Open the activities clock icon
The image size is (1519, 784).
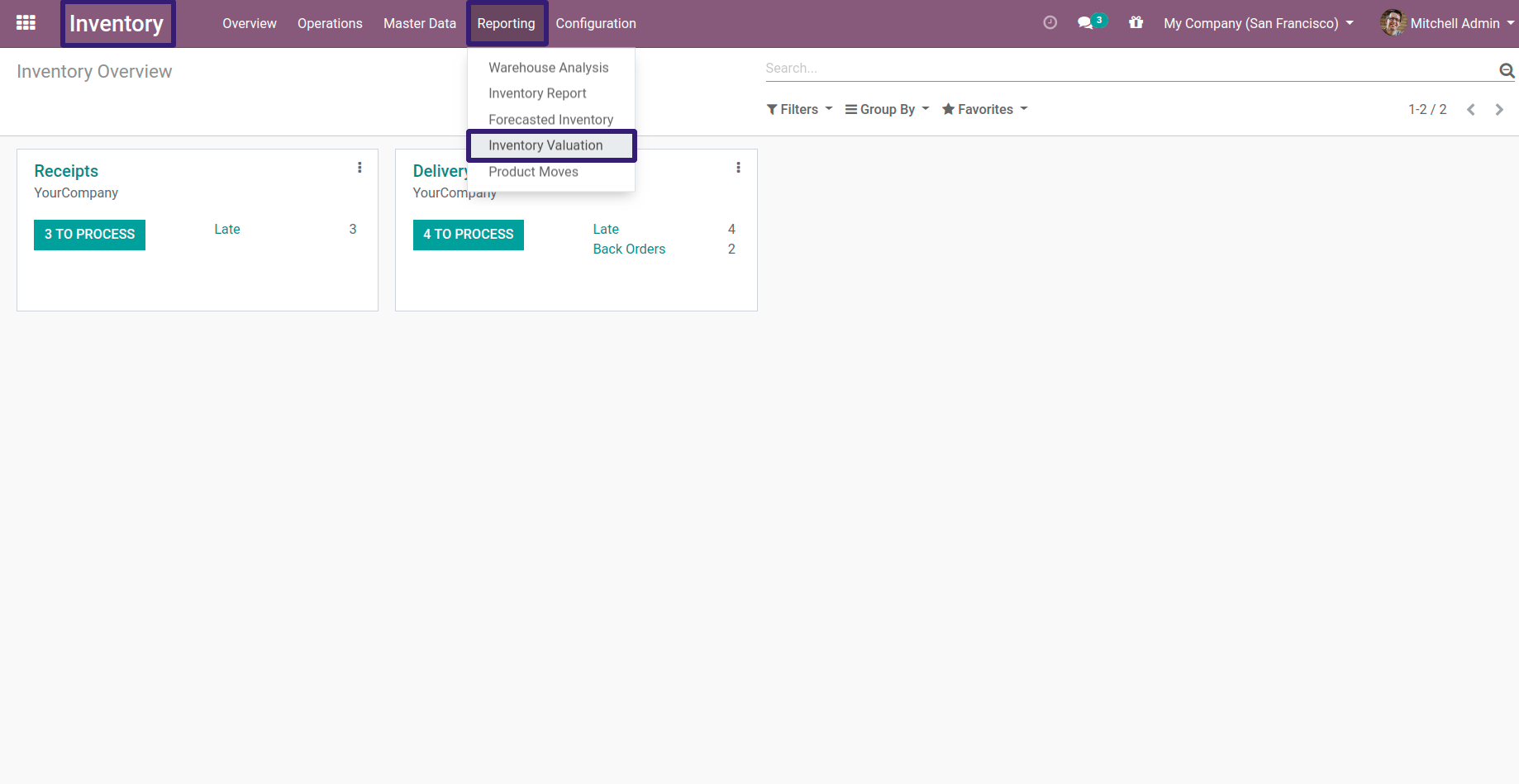click(1050, 23)
